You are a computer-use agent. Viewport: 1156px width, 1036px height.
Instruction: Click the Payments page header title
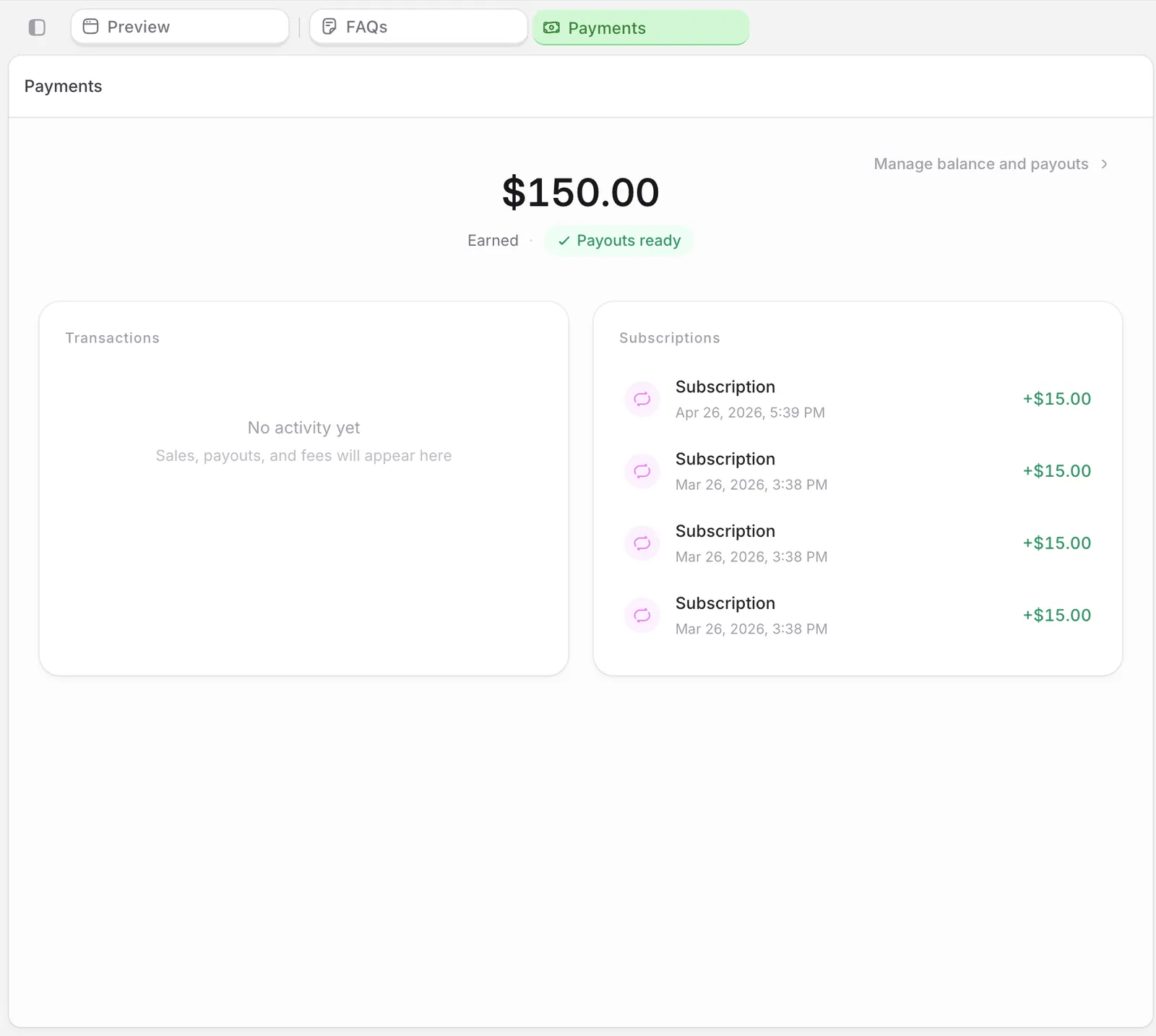pos(63,86)
